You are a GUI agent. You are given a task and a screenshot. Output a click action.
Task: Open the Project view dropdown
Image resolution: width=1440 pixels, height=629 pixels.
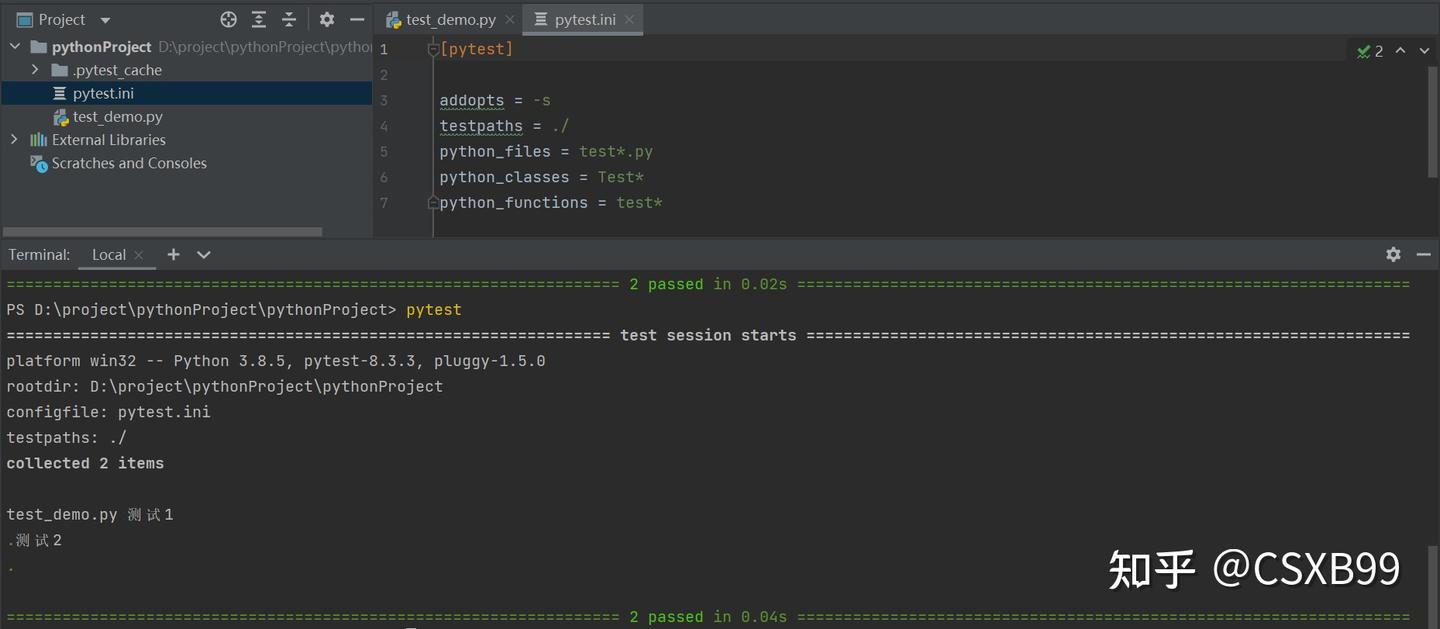coord(106,19)
